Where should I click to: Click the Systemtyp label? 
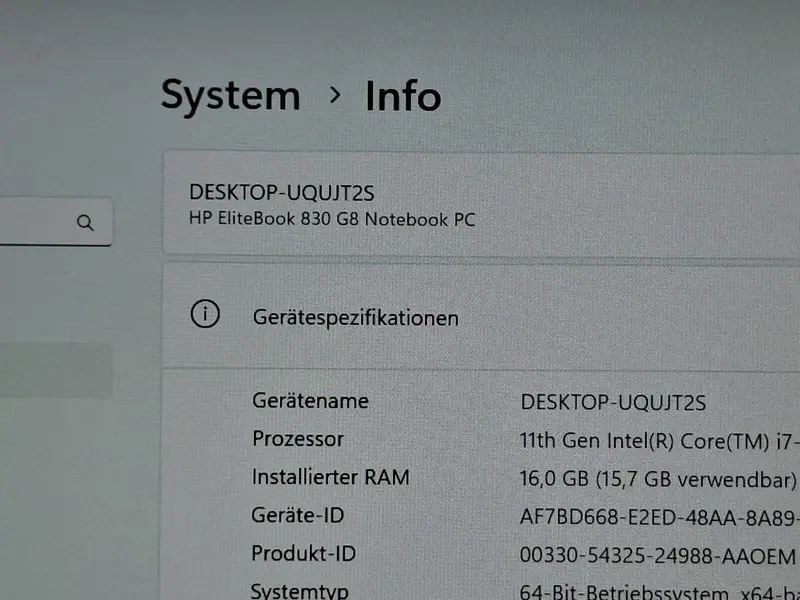click(x=299, y=591)
